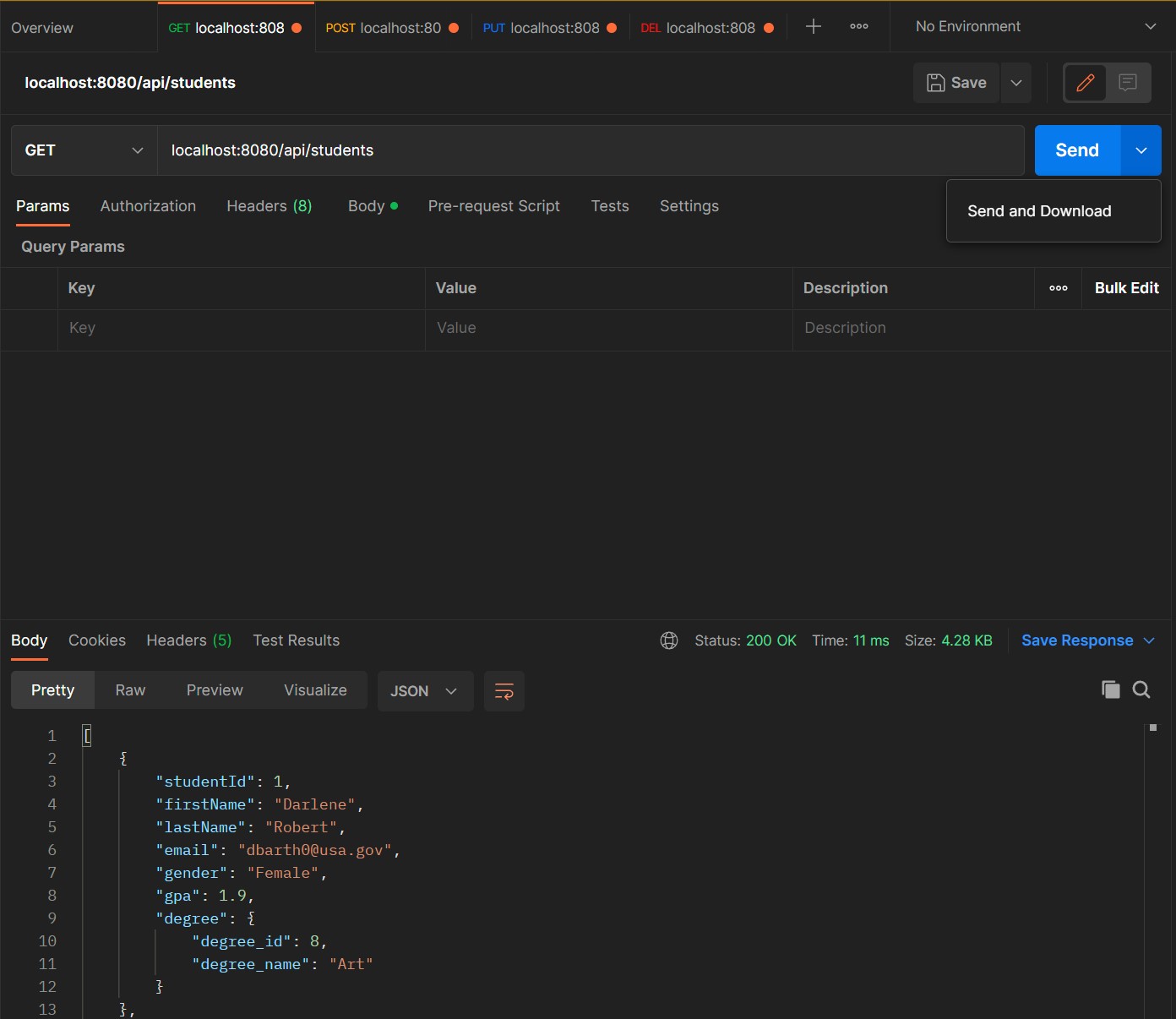Viewport: 1176px width, 1019px height.
Task: Select the PUT localhost:808 request tab
Action: pyautogui.click(x=549, y=28)
